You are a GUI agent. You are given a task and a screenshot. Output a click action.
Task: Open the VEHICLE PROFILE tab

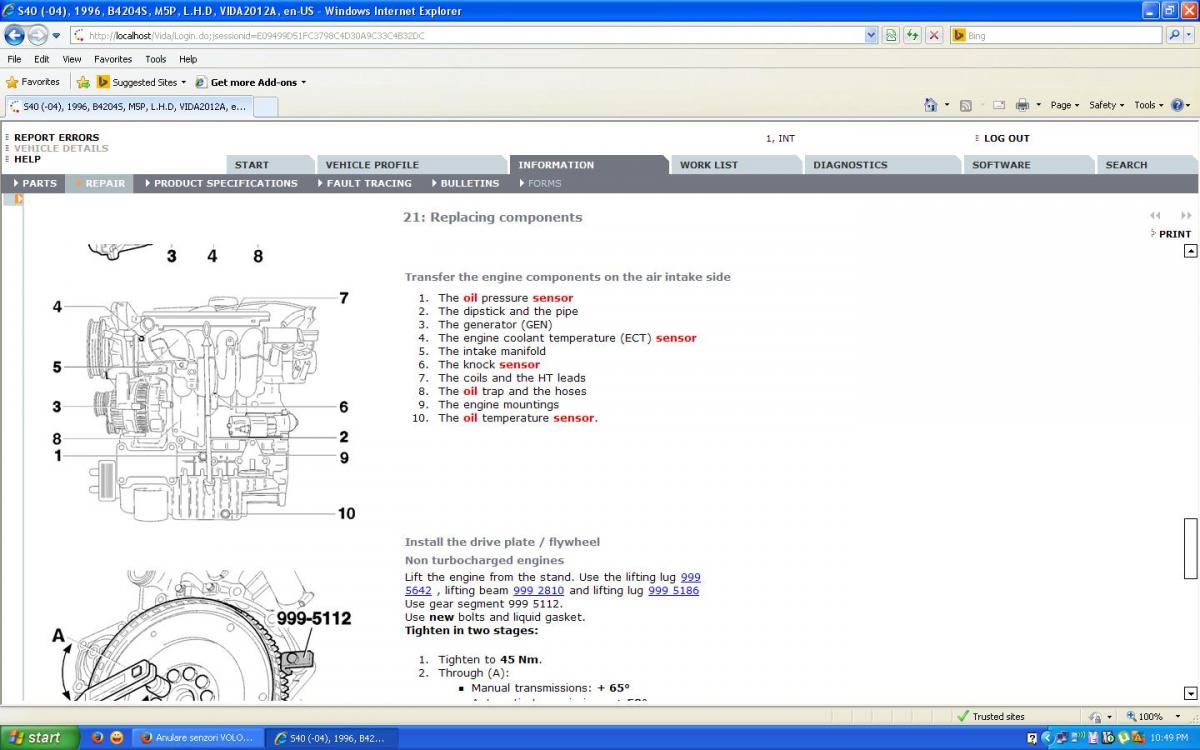[372, 165]
